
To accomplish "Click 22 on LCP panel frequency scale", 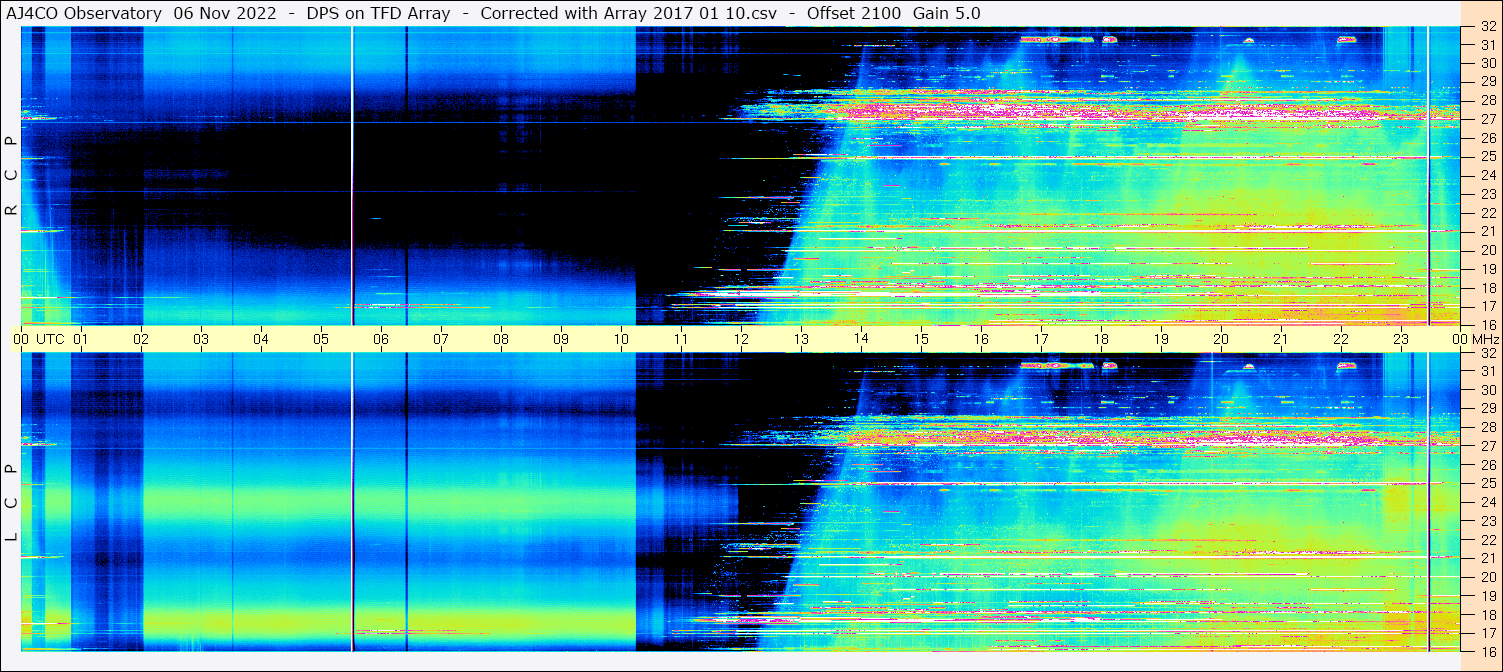I will point(1487,540).
